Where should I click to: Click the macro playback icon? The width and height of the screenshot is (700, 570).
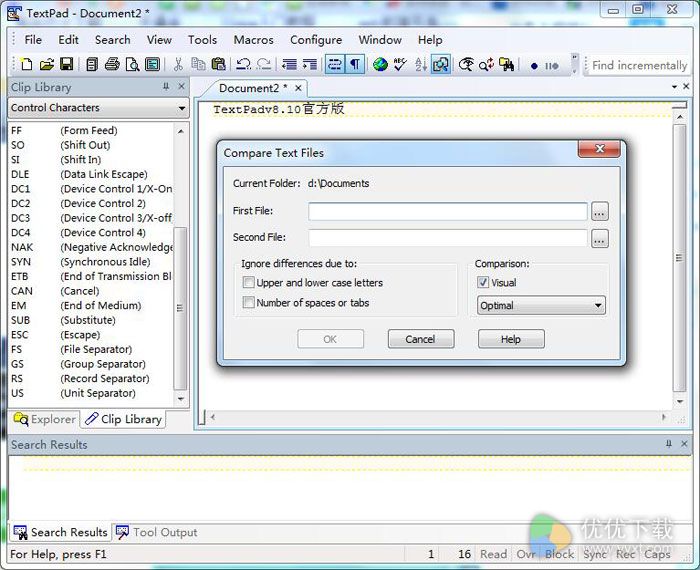click(x=552, y=66)
